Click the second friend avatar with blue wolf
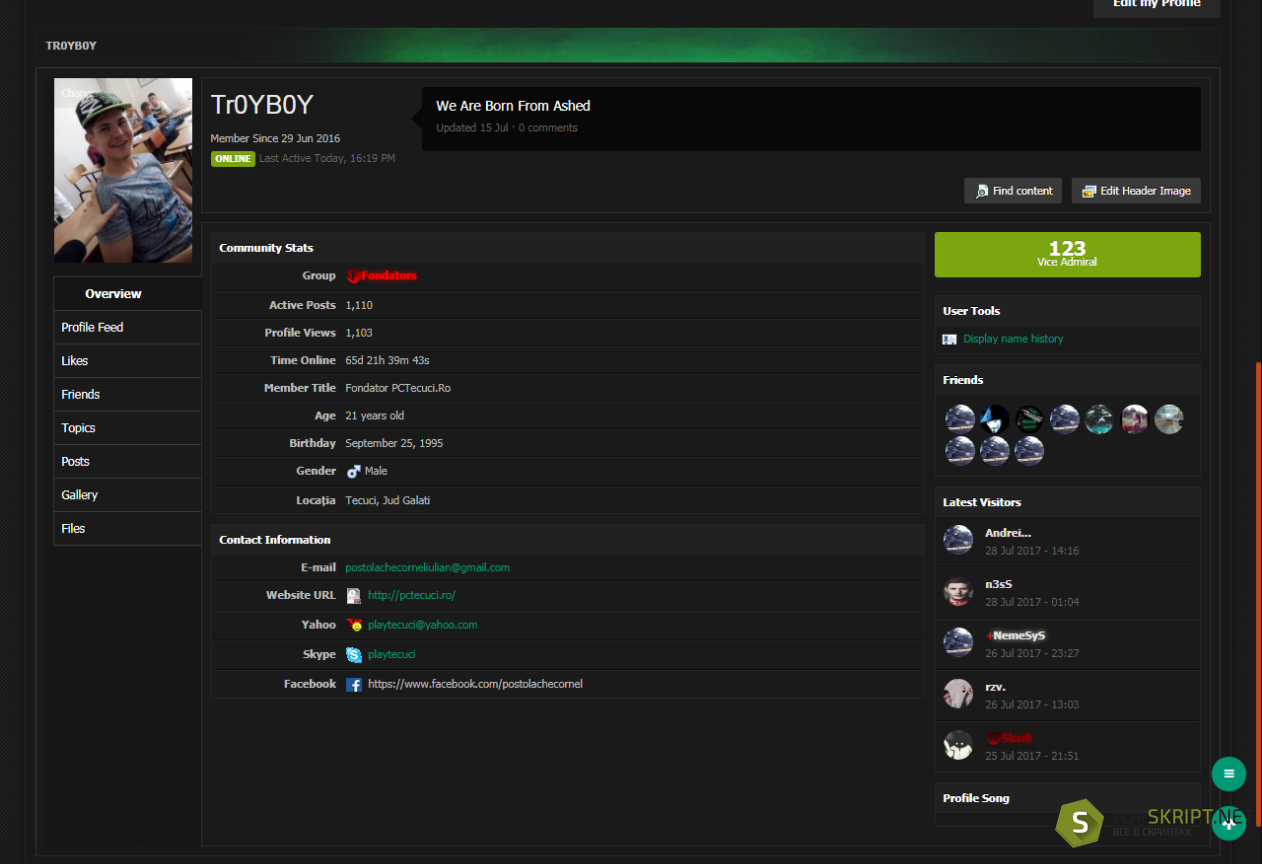This screenshot has height=864, width=1262. click(x=995, y=419)
